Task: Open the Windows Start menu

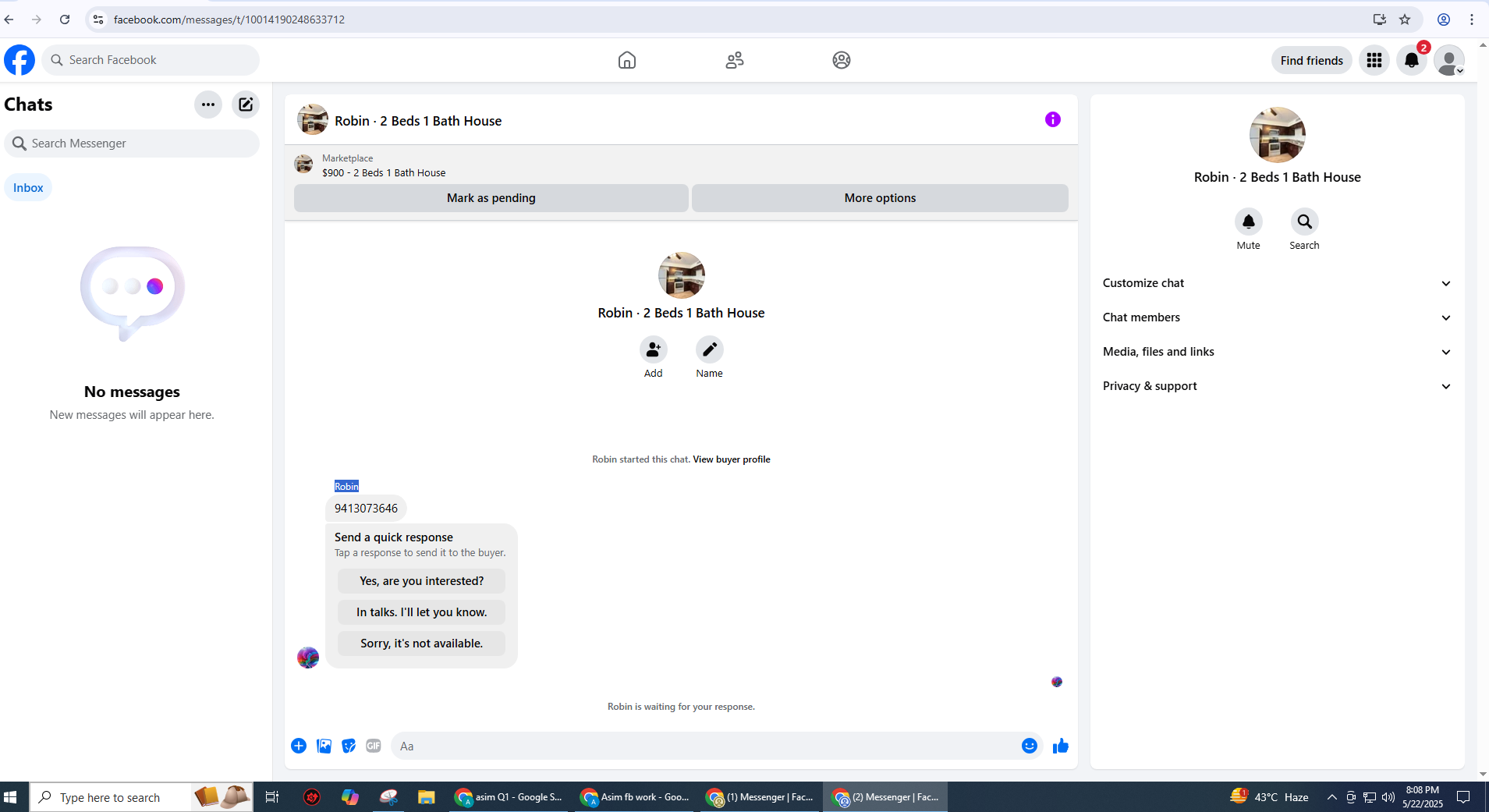Action: click(11, 797)
